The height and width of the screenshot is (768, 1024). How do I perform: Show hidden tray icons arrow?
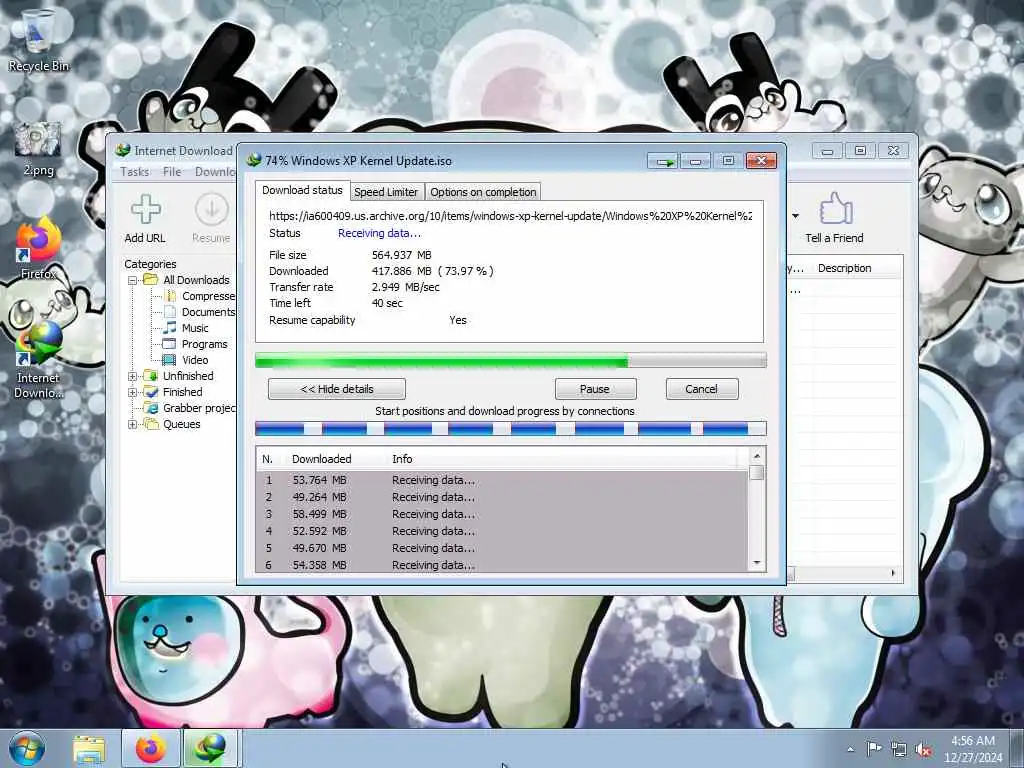pos(850,749)
